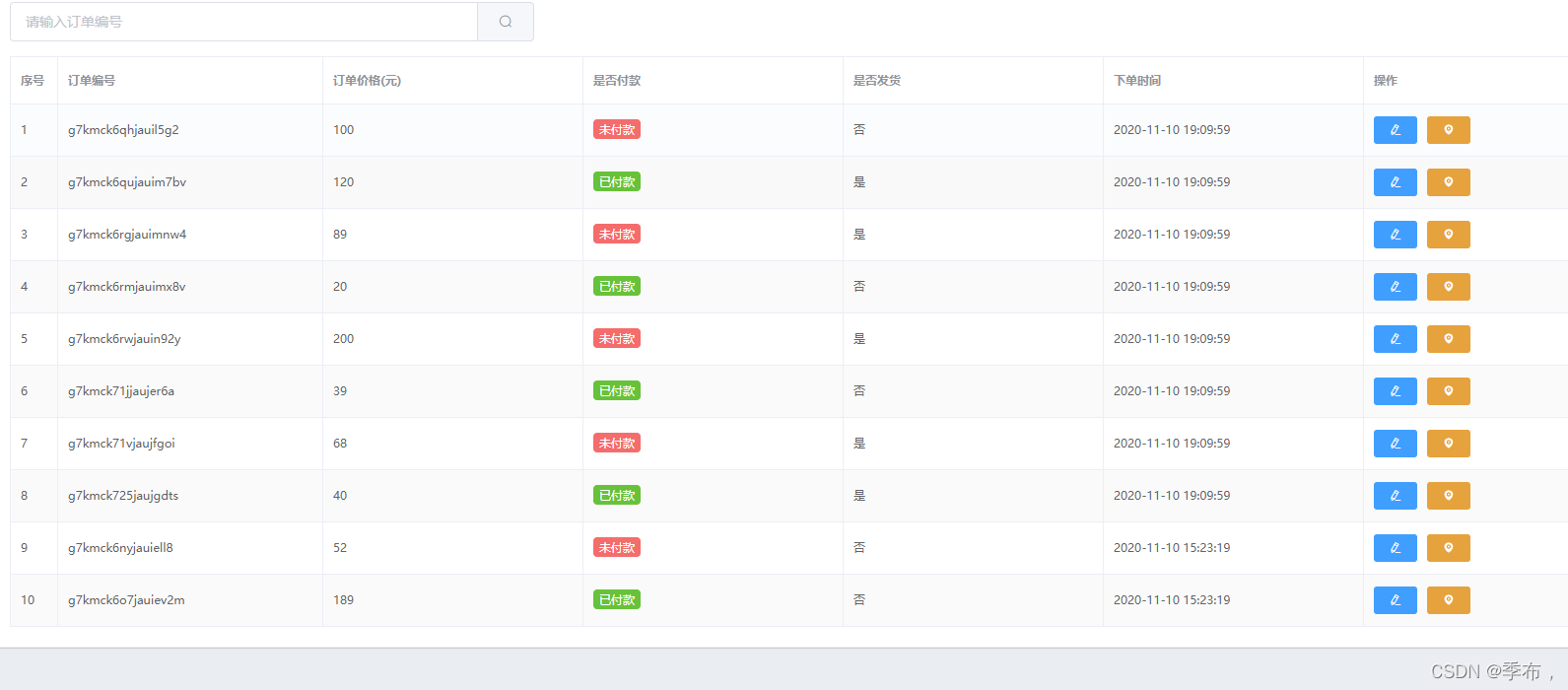Open location for order g7kmck725jaujgdts
Viewport: 1568px width, 690px height.
click(x=1448, y=496)
